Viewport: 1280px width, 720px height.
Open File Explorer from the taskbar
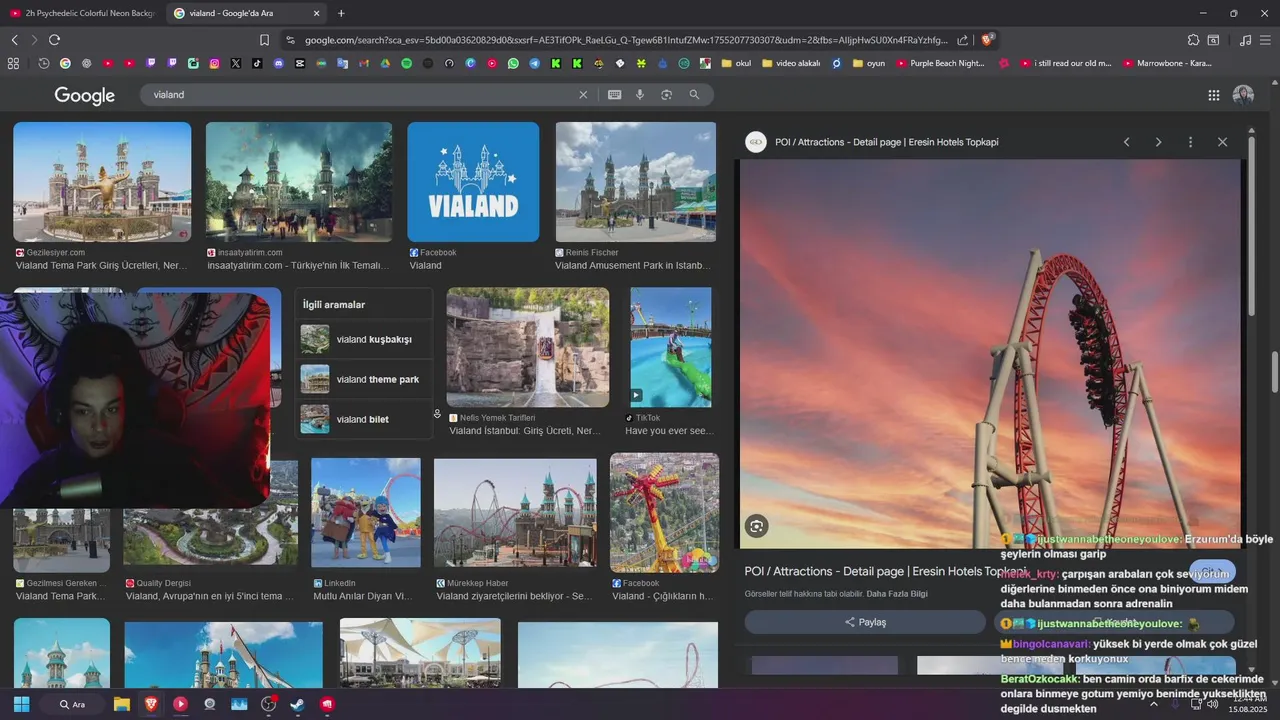tap(121, 704)
